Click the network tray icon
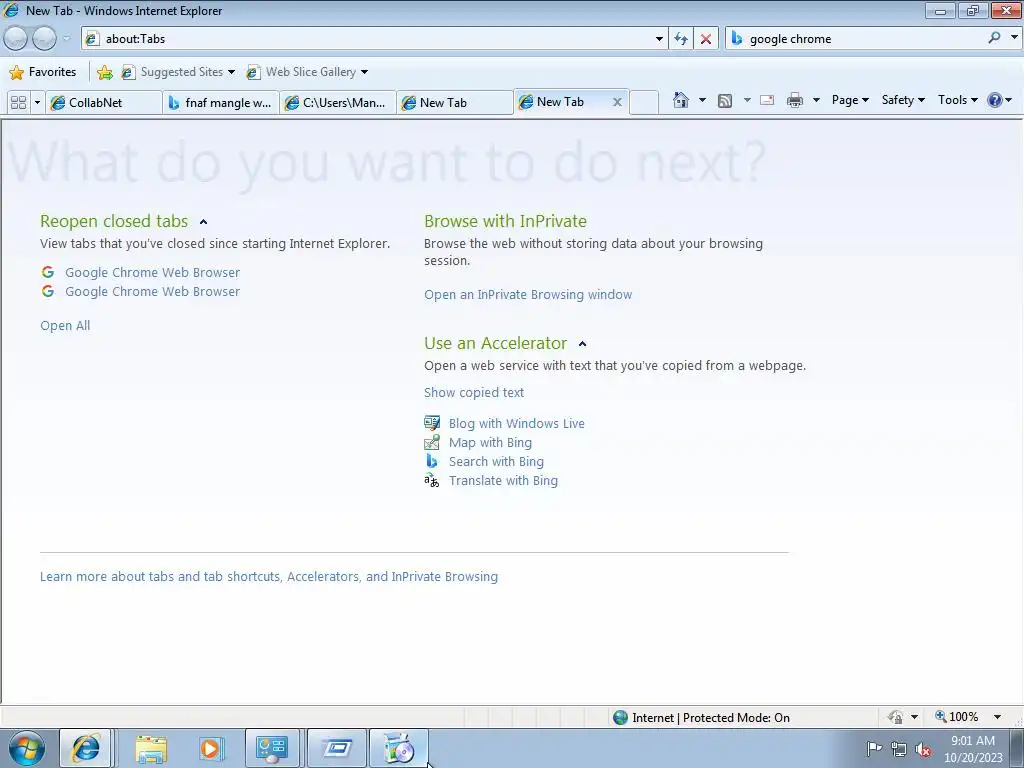The height and width of the screenshot is (768, 1024). (899, 750)
